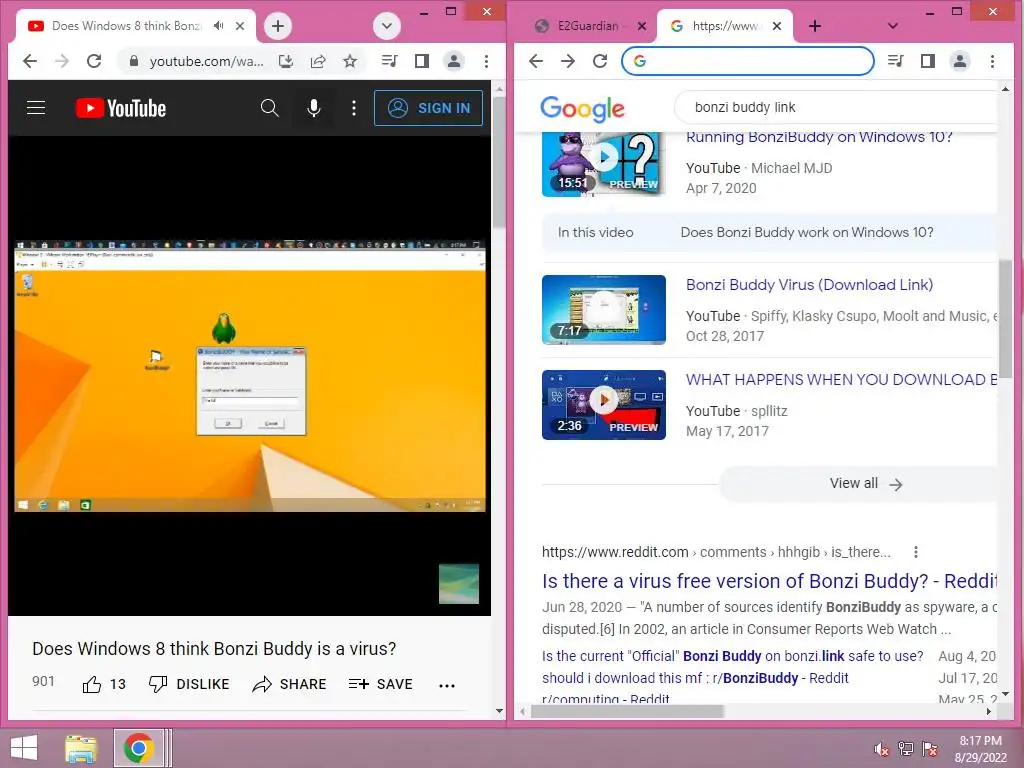Go forward in the YouTube browser window
1024x768 pixels.
[62, 61]
